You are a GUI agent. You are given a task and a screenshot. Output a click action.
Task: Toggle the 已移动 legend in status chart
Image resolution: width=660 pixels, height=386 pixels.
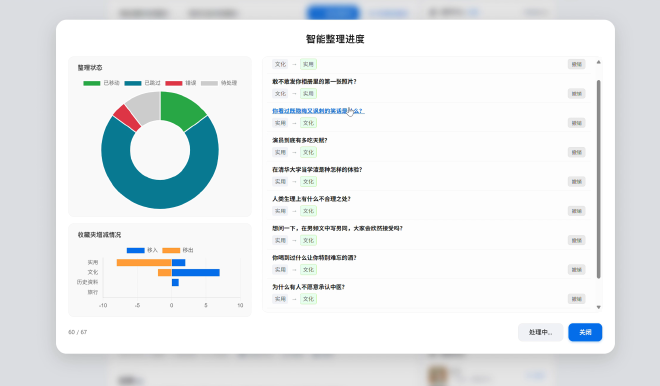point(101,83)
